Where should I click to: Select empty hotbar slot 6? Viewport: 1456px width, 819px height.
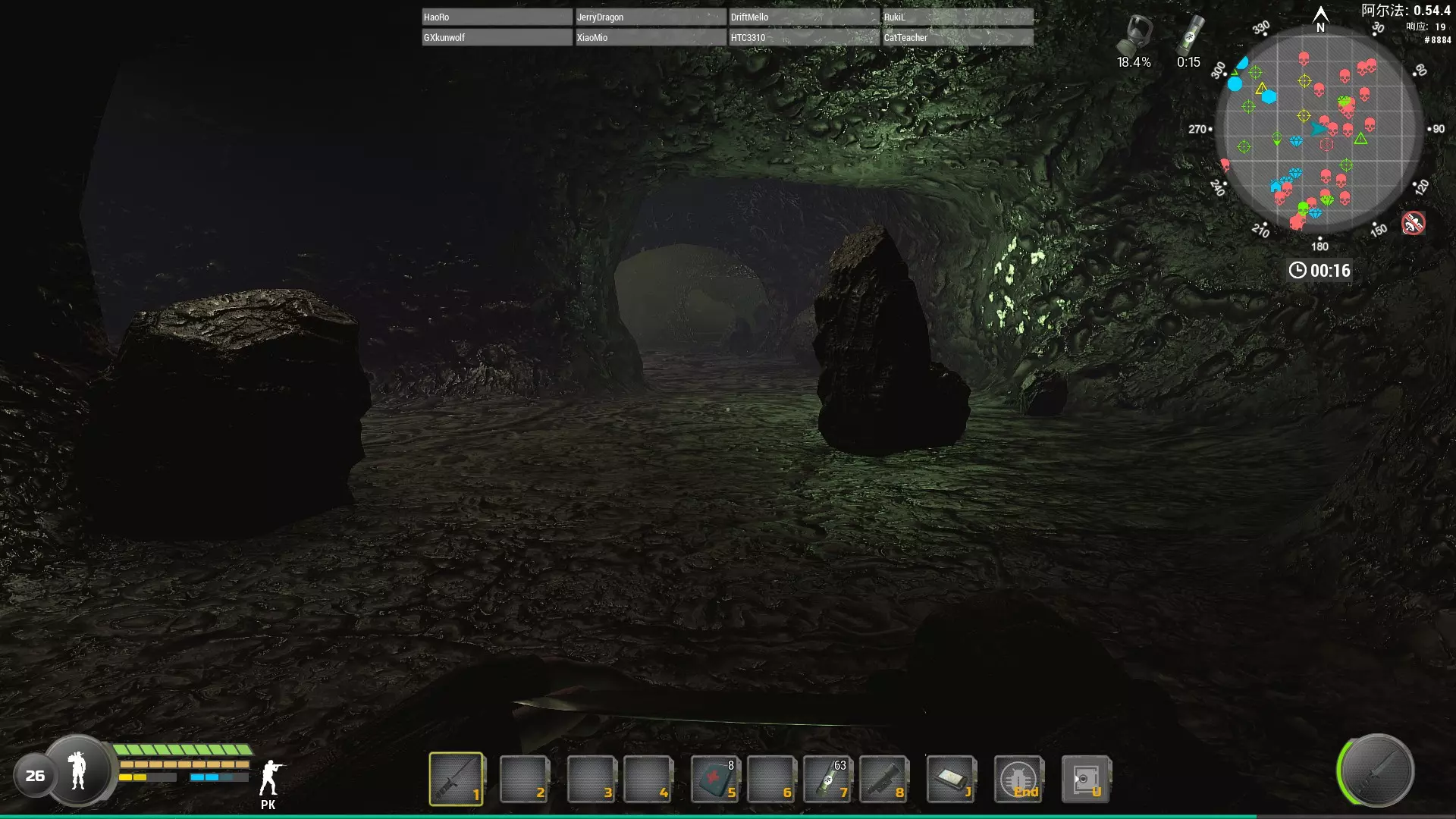click(x=770, y=779)
